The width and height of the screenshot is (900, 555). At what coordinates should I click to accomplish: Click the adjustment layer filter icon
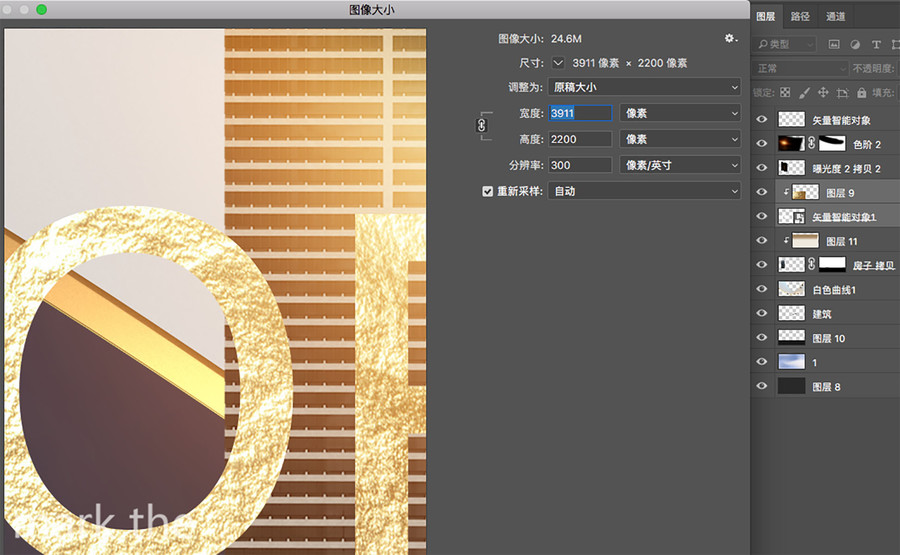click(855, 44)
